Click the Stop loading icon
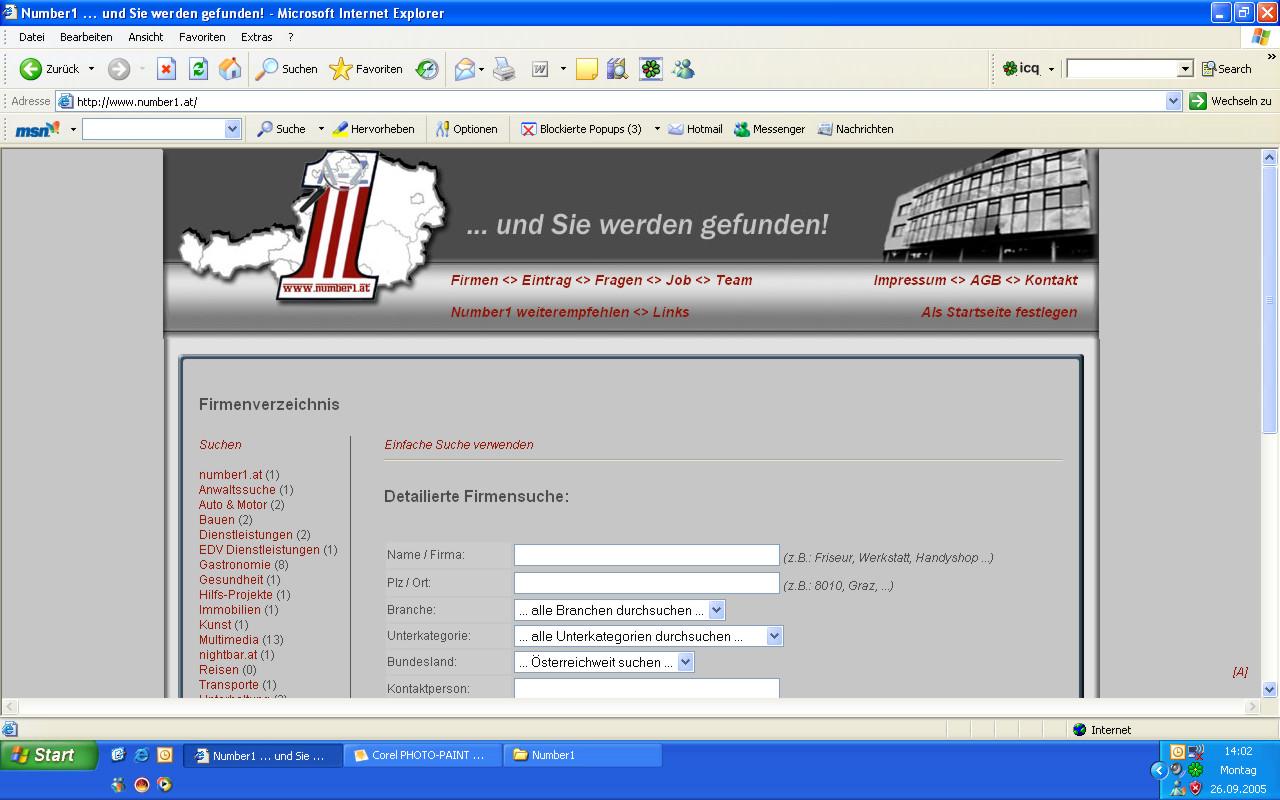 click(167, 69)
